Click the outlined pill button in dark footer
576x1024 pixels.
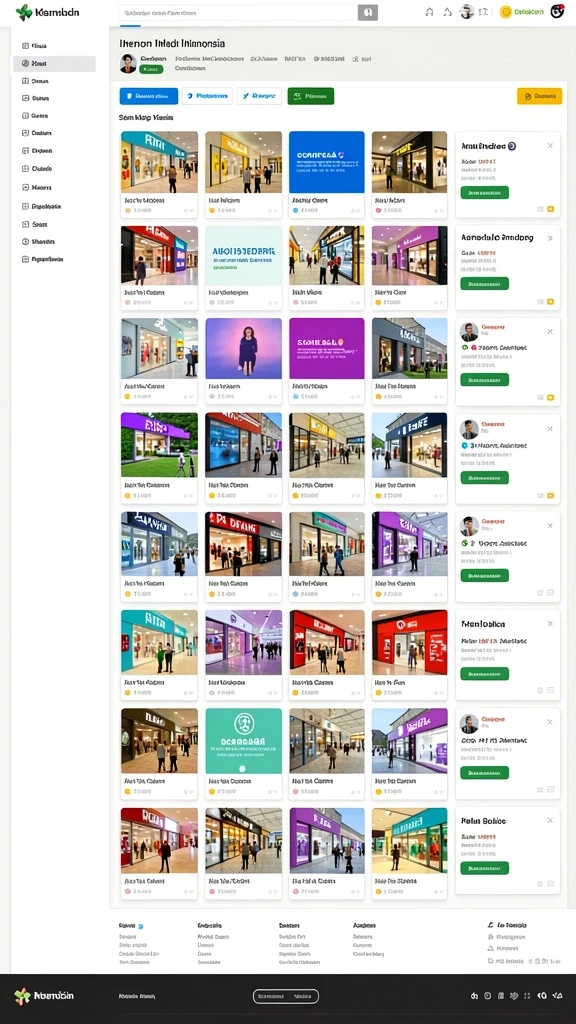[x=286, y=996]
